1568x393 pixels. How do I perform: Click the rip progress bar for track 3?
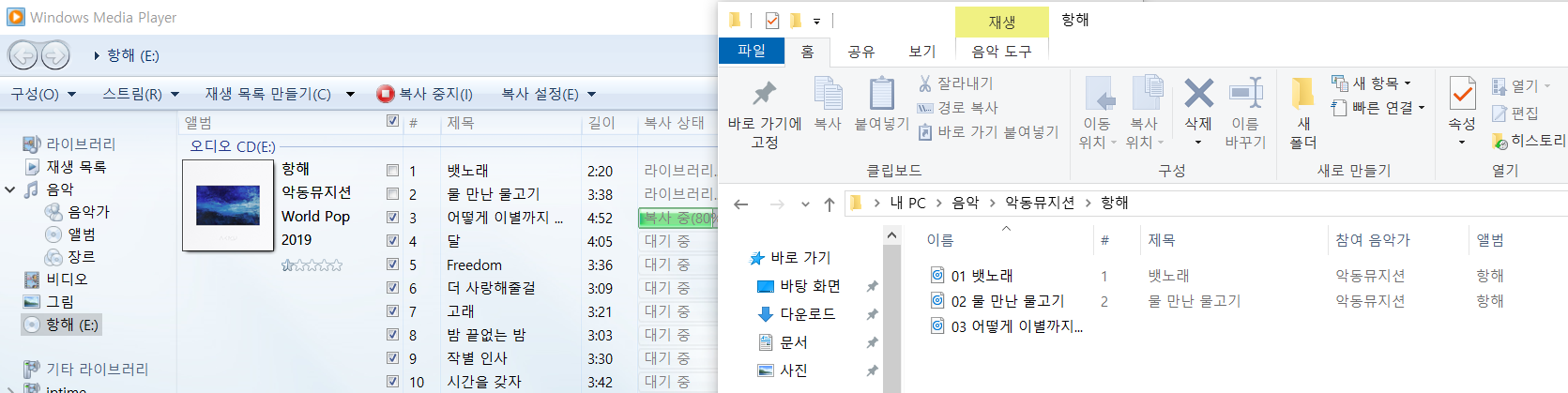(677, 218)
